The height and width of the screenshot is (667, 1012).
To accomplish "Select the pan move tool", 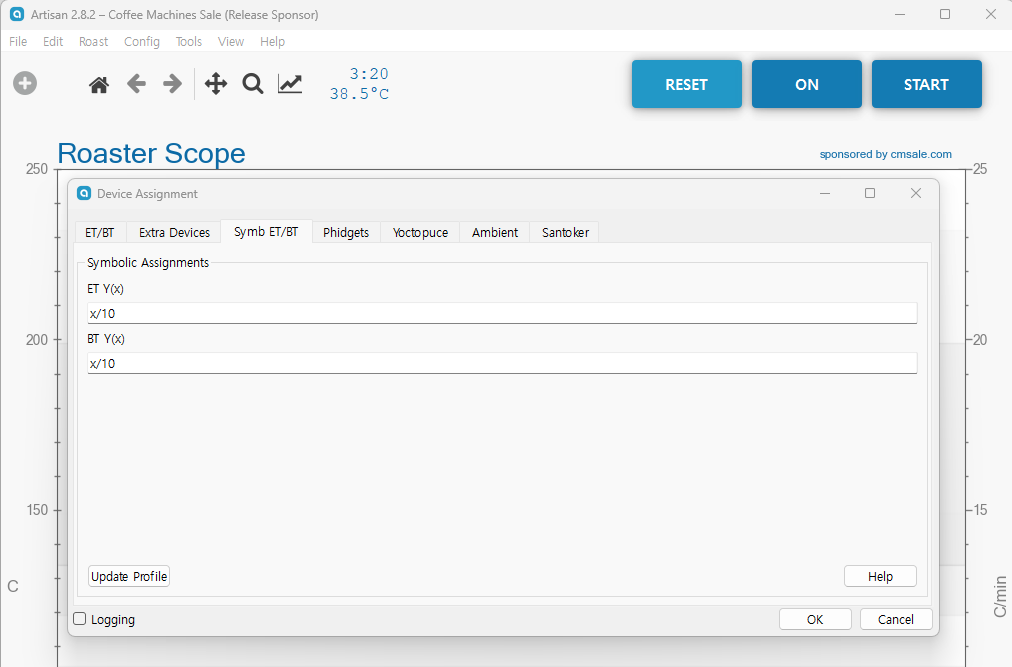I will [216, 84].
